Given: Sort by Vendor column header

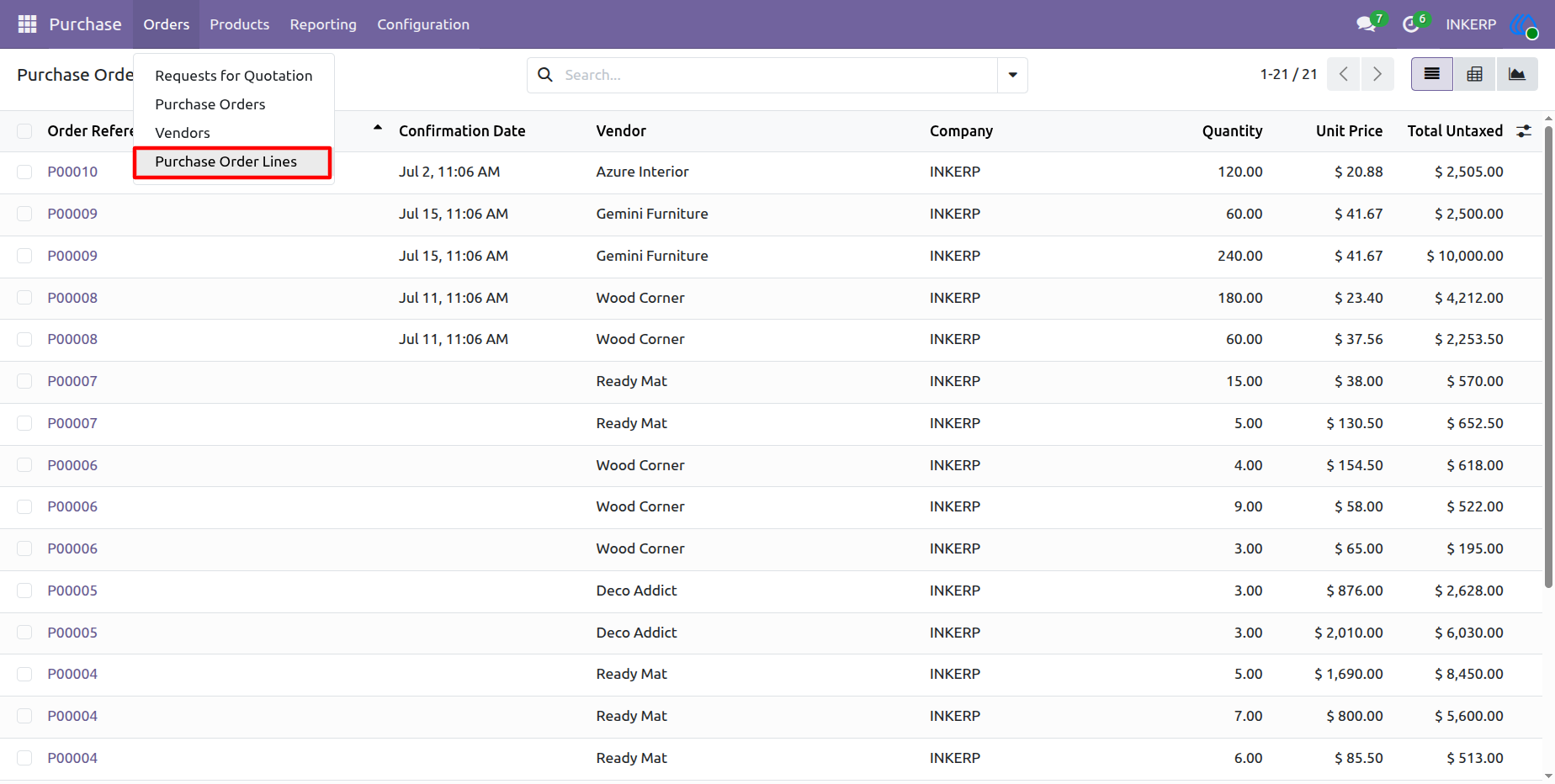Looking at the screenshot, I should [x=621, y=131].
